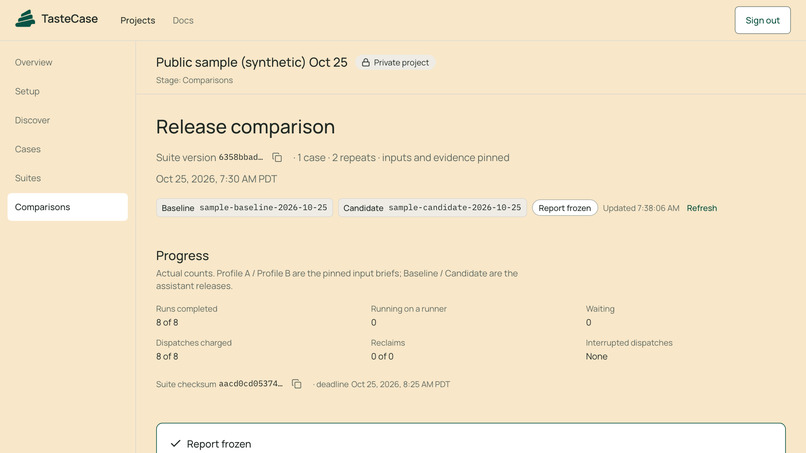
Task: Open the Projects menu
Action: 138,20
